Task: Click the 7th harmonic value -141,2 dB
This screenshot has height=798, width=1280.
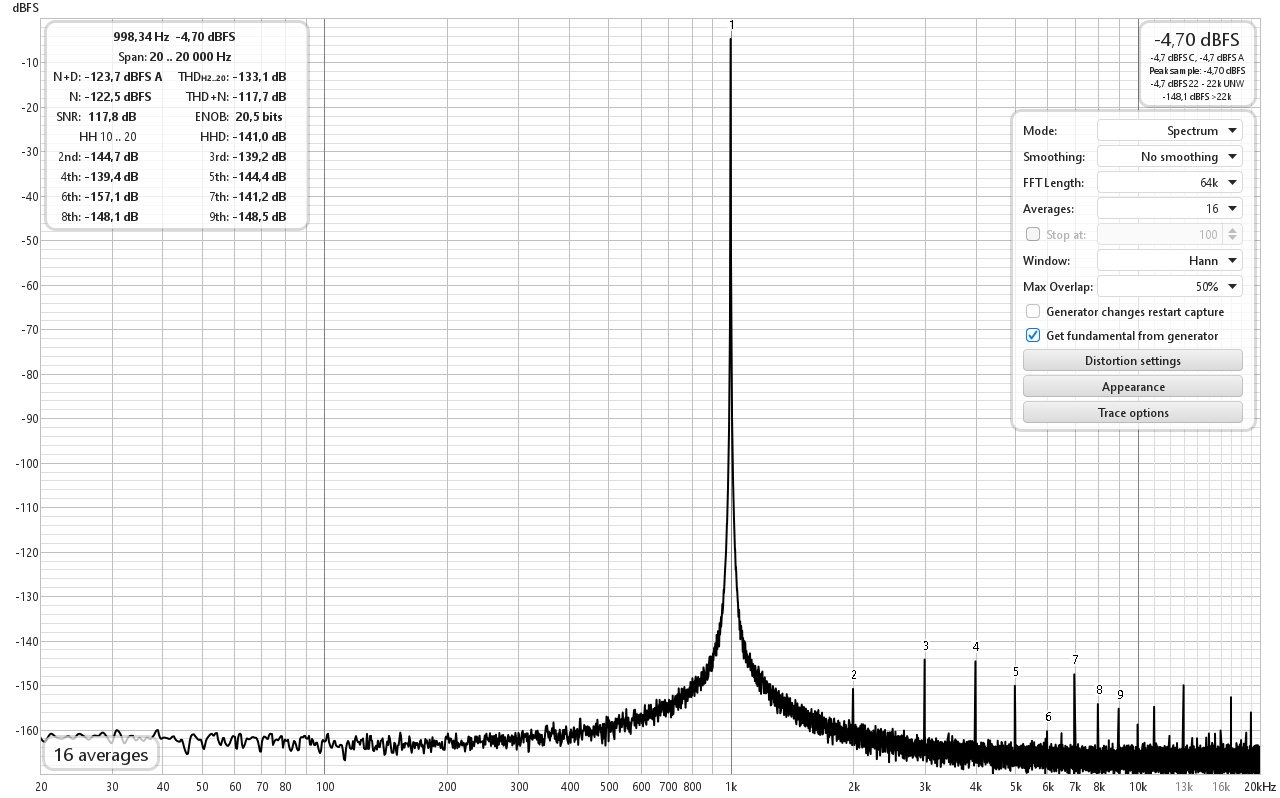Action: point(260,197)
